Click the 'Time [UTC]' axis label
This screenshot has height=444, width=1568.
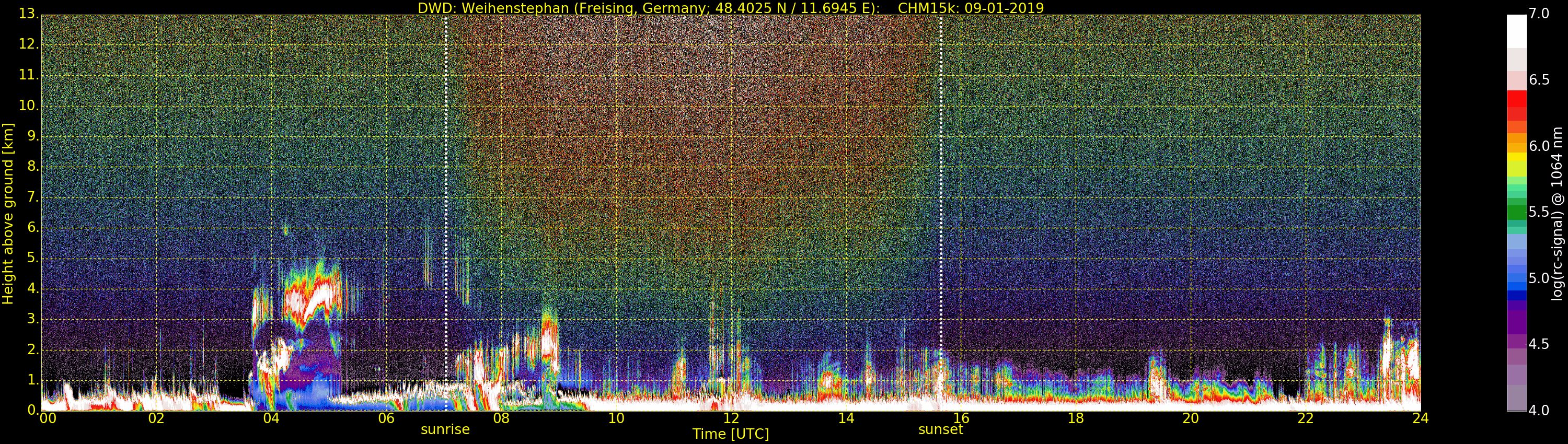731,434
